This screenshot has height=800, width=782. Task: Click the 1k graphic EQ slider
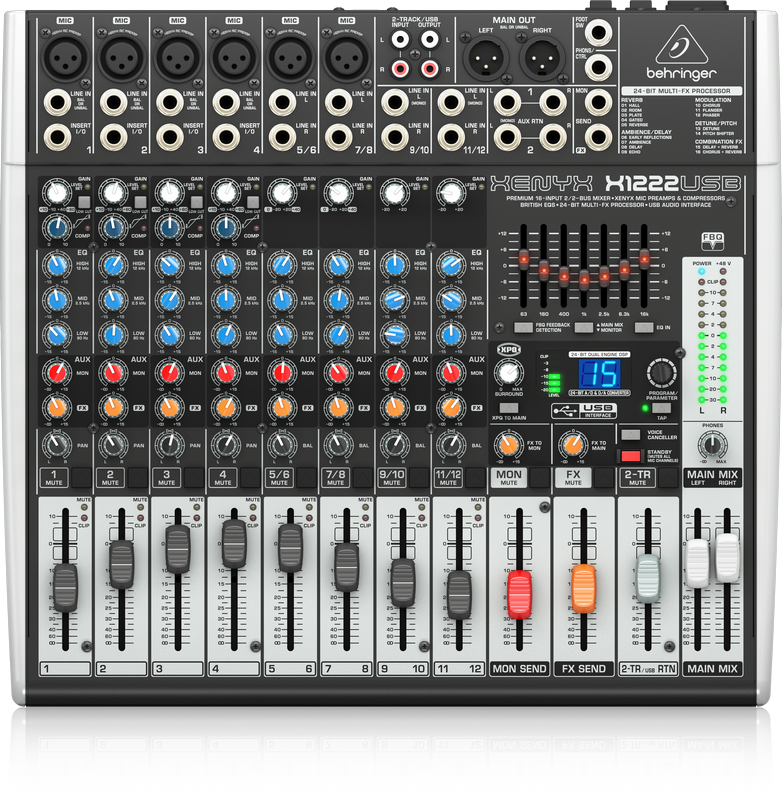[584, 278]
